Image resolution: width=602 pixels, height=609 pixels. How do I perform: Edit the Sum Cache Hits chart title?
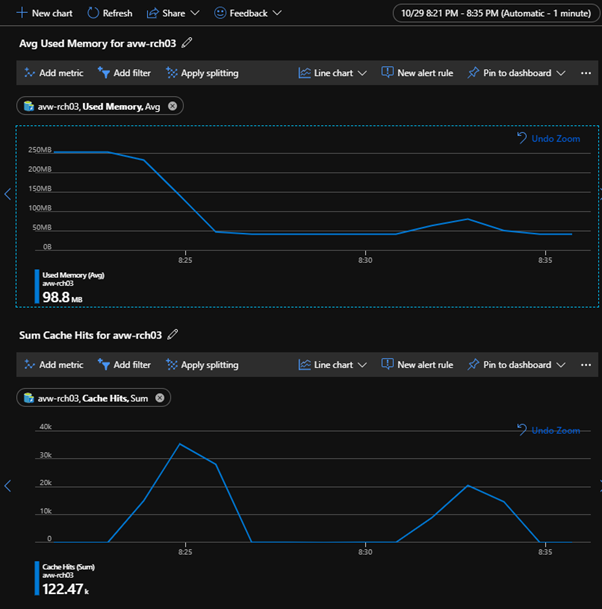[173, 335]
